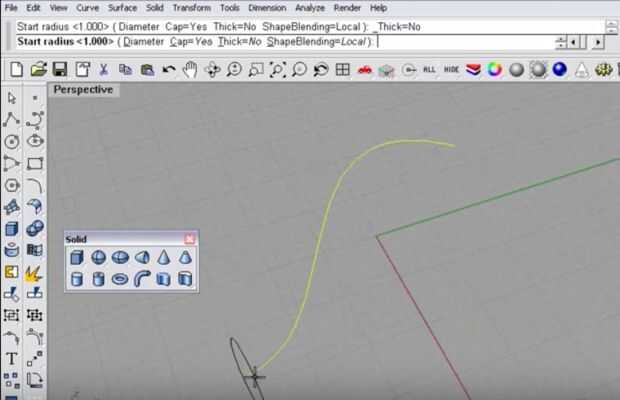Image resolution: width=620 pixels, height=400 pixels.
Task: Open color wheel object properties icon
Action: pos(494,70)
